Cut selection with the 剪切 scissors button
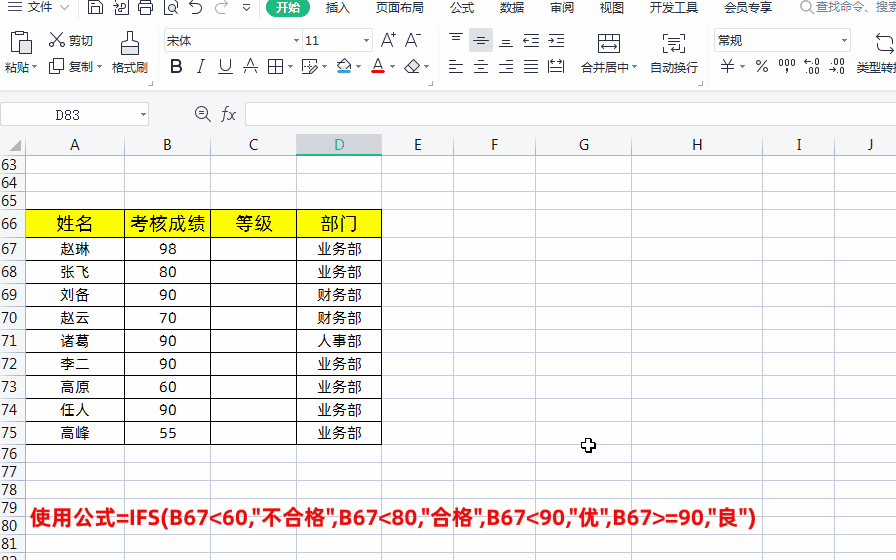896x560 pixels. 71,40
